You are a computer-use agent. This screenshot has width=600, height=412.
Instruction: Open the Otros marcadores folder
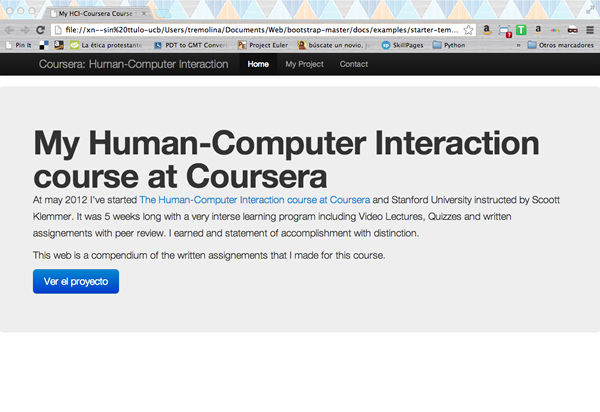click(561, 45)
